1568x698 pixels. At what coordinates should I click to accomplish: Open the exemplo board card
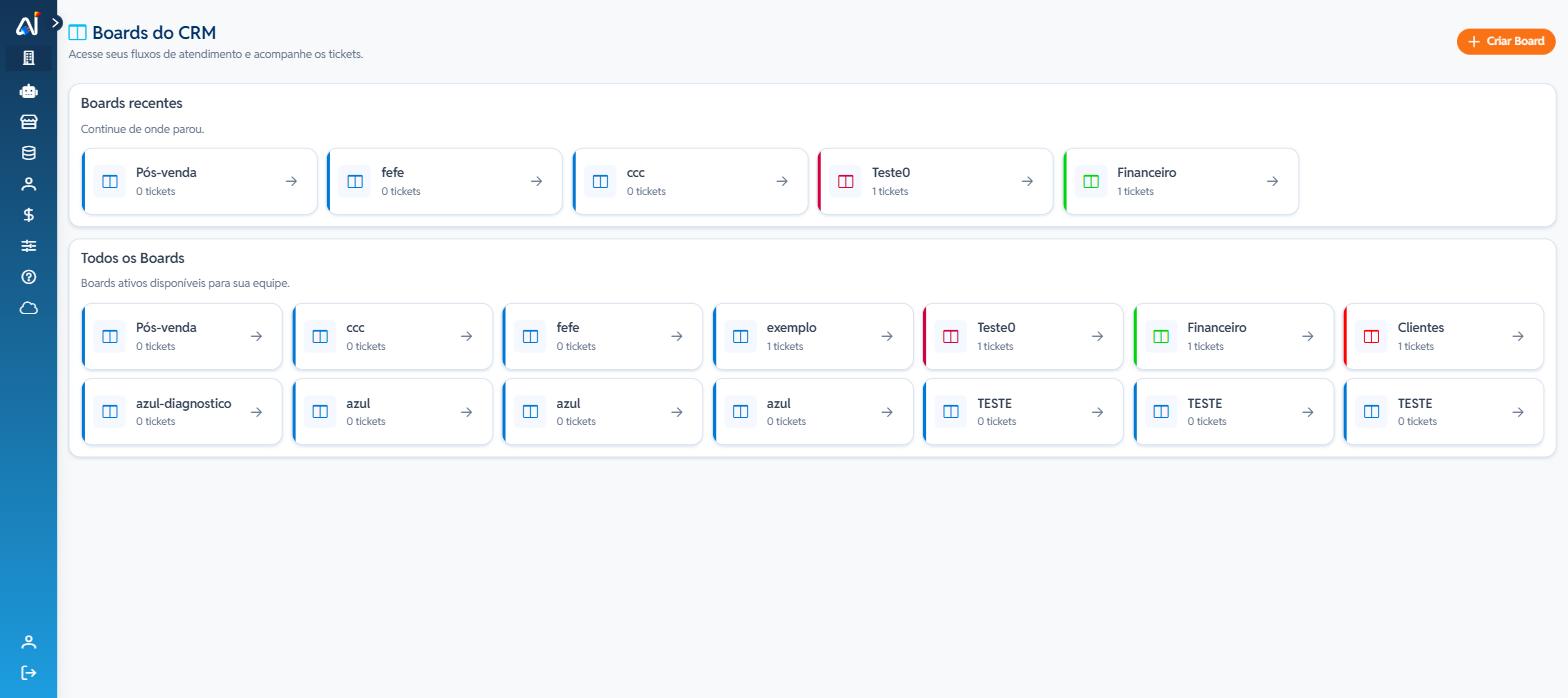pos(812,336)
